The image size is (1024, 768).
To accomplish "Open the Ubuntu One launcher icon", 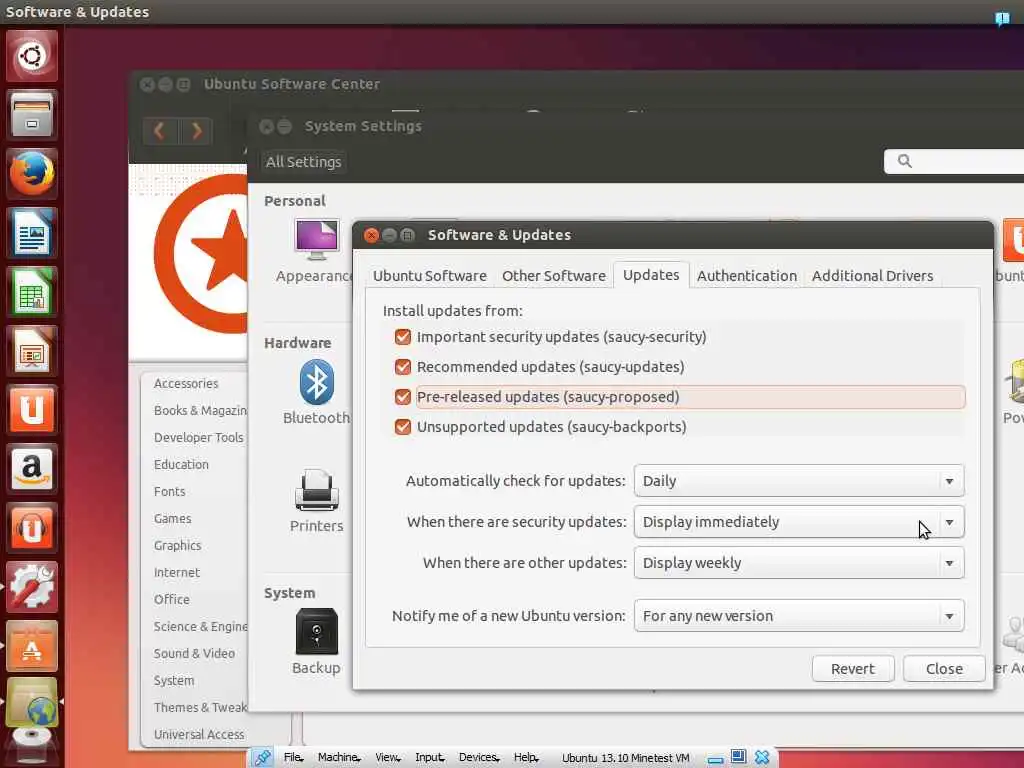I will [x=32, y=409].
